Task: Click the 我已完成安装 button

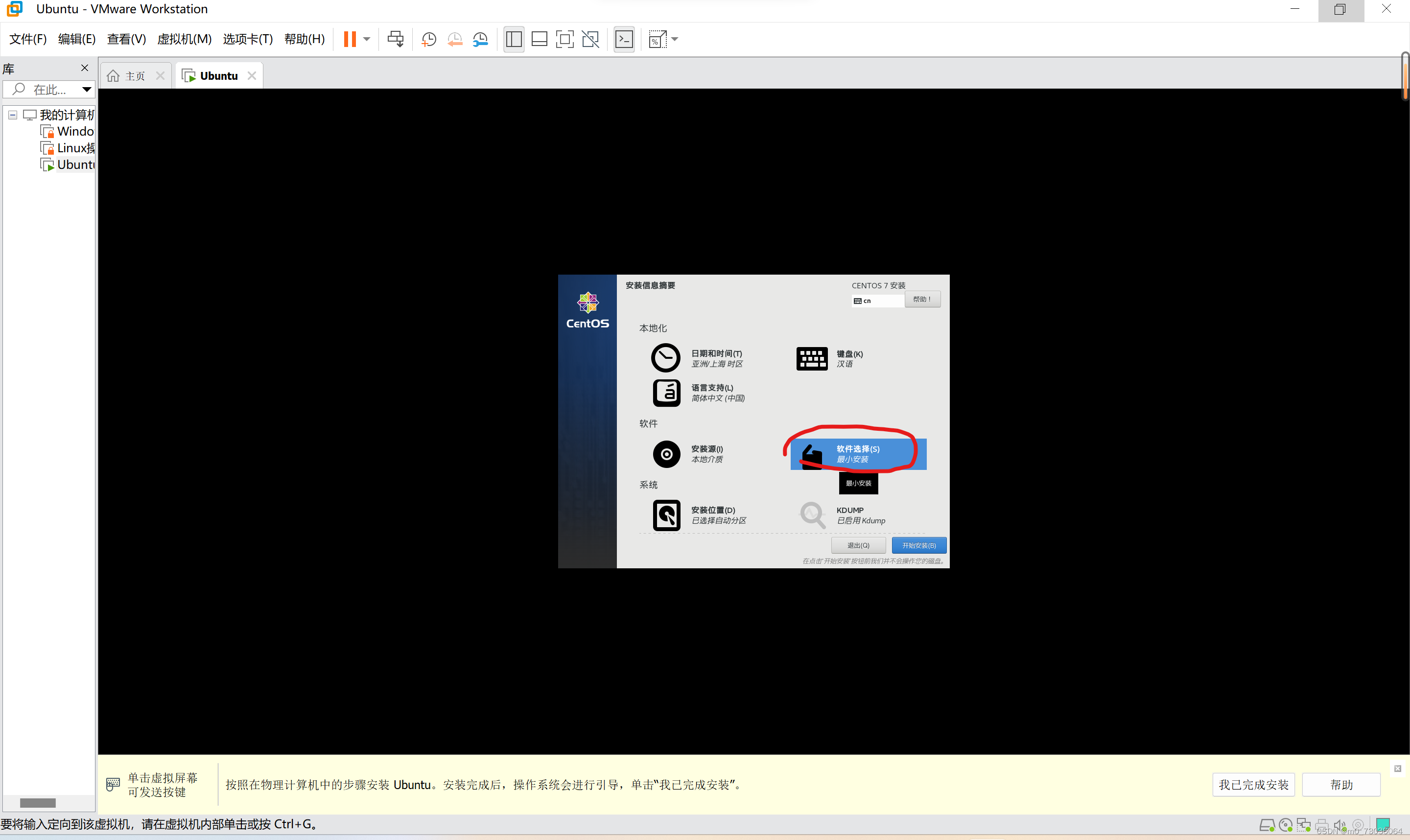Action: [x=1253, y=785]
